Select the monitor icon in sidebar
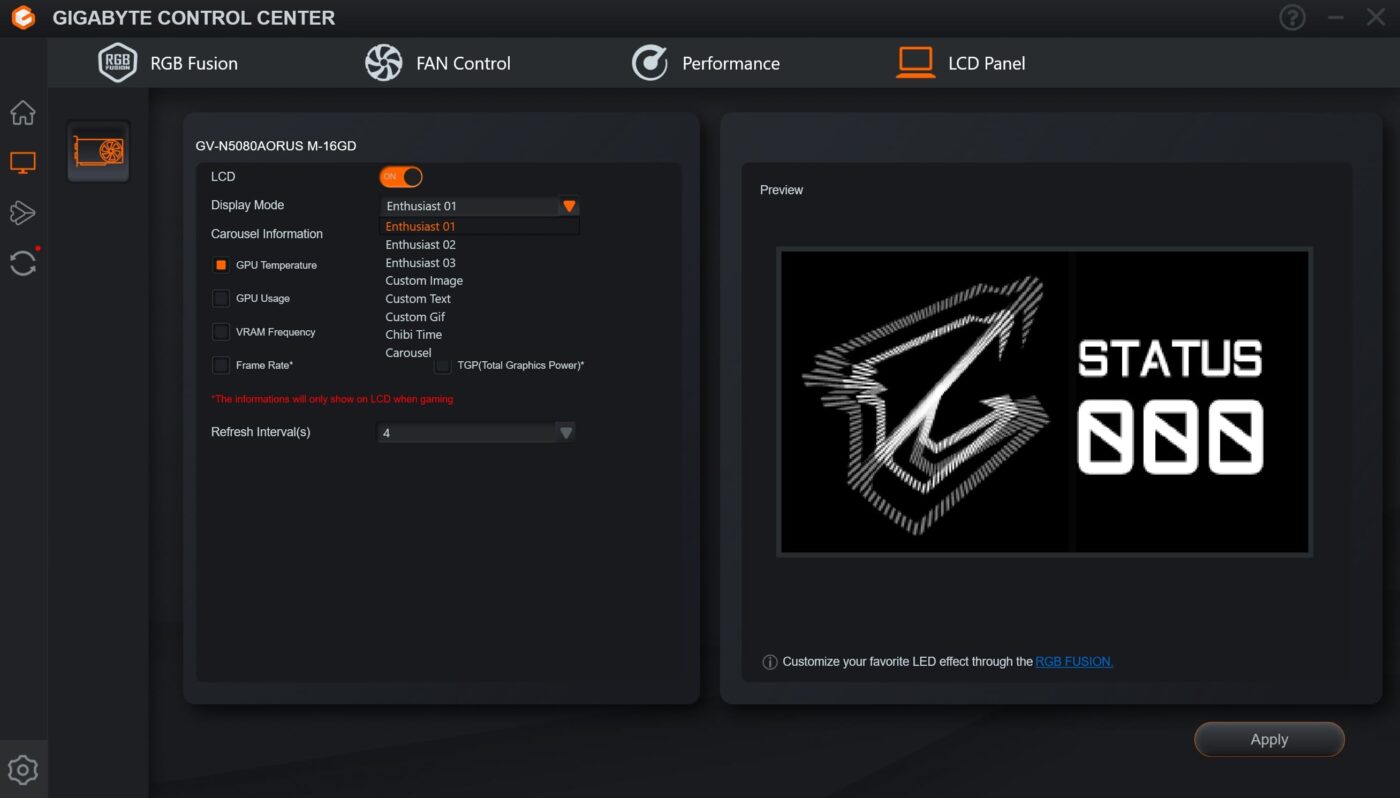This screenshot has width=1400, height=798. [x=23, y=162]
